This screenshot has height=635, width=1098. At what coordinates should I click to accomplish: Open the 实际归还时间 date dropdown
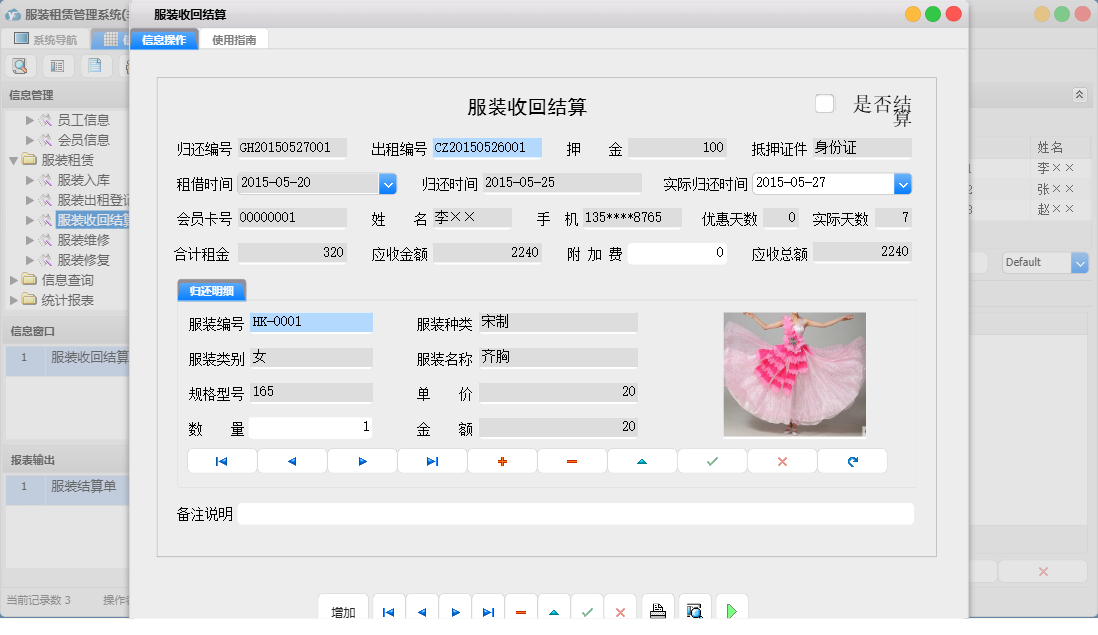(901, 183)
